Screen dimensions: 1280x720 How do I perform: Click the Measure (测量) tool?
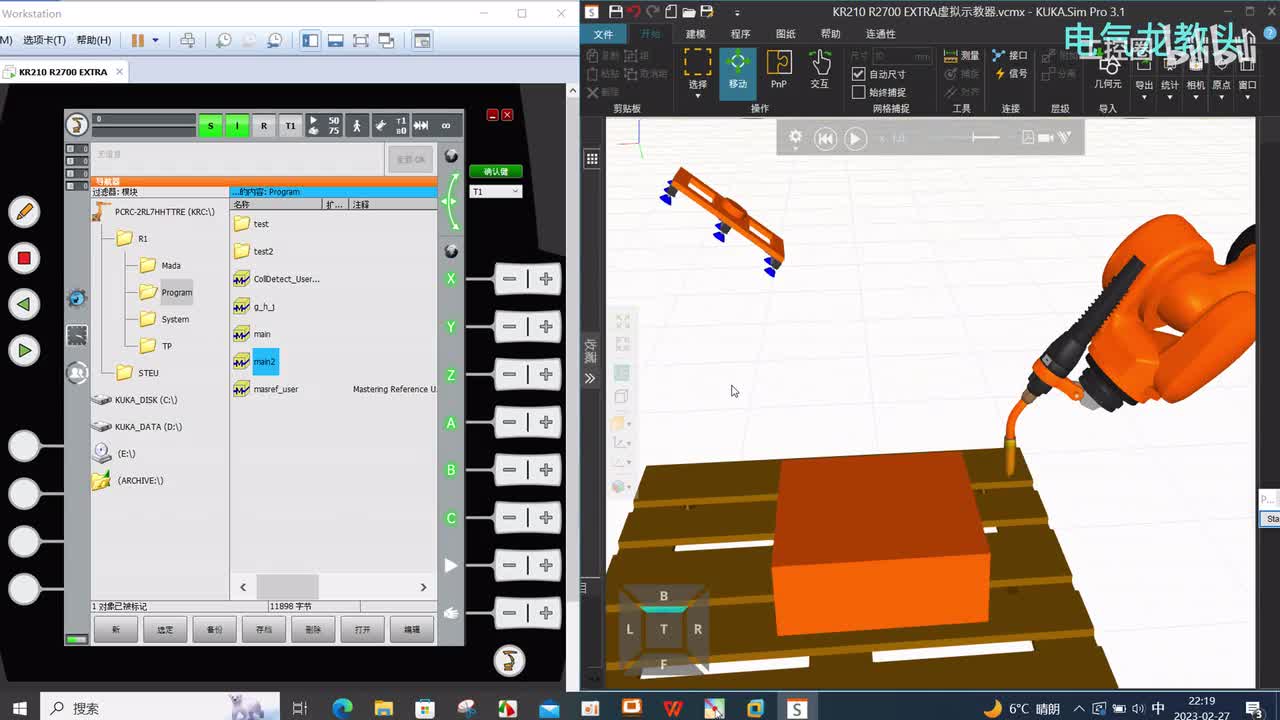point(961,56)
